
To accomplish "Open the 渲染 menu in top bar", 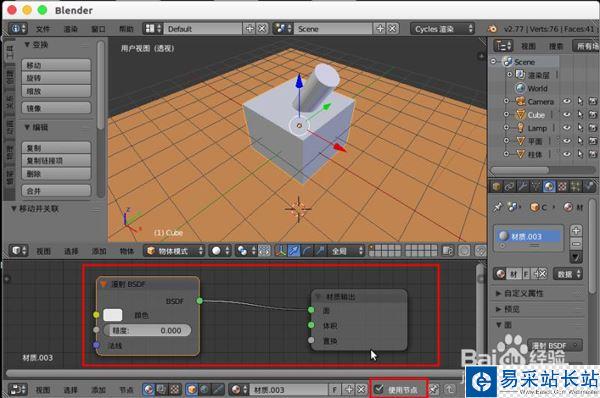I will [71, 29].
